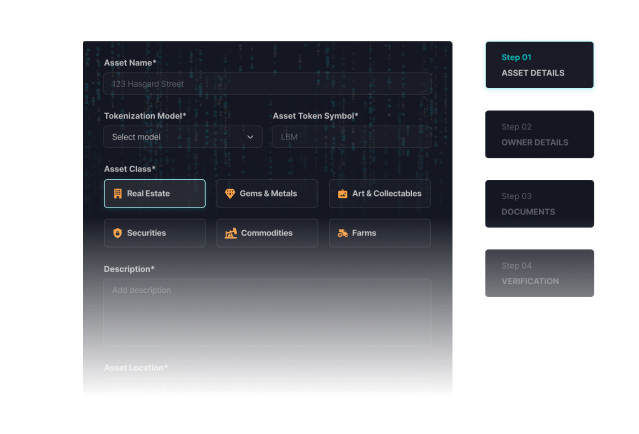Viewport: 639px width, 434px height.
Task: Go to Step 01 Asset Details
Action: coord(539,65)
